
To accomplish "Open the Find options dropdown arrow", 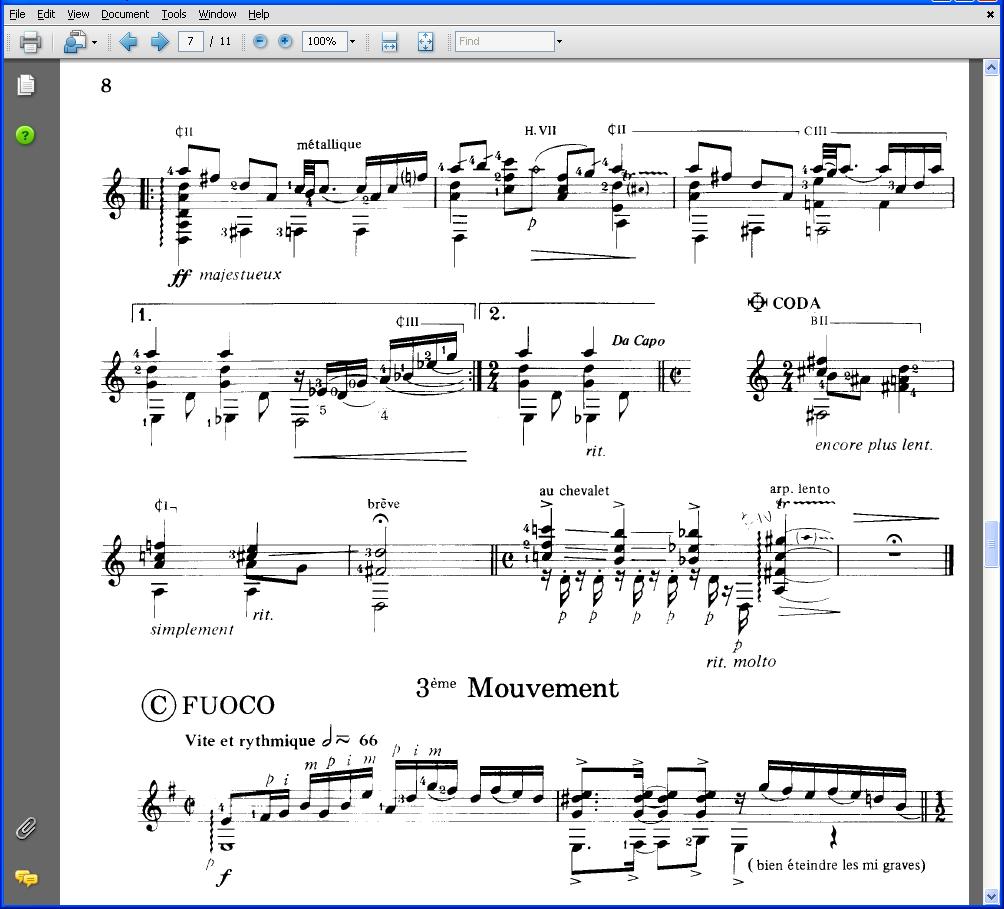I will pos(559,42).
